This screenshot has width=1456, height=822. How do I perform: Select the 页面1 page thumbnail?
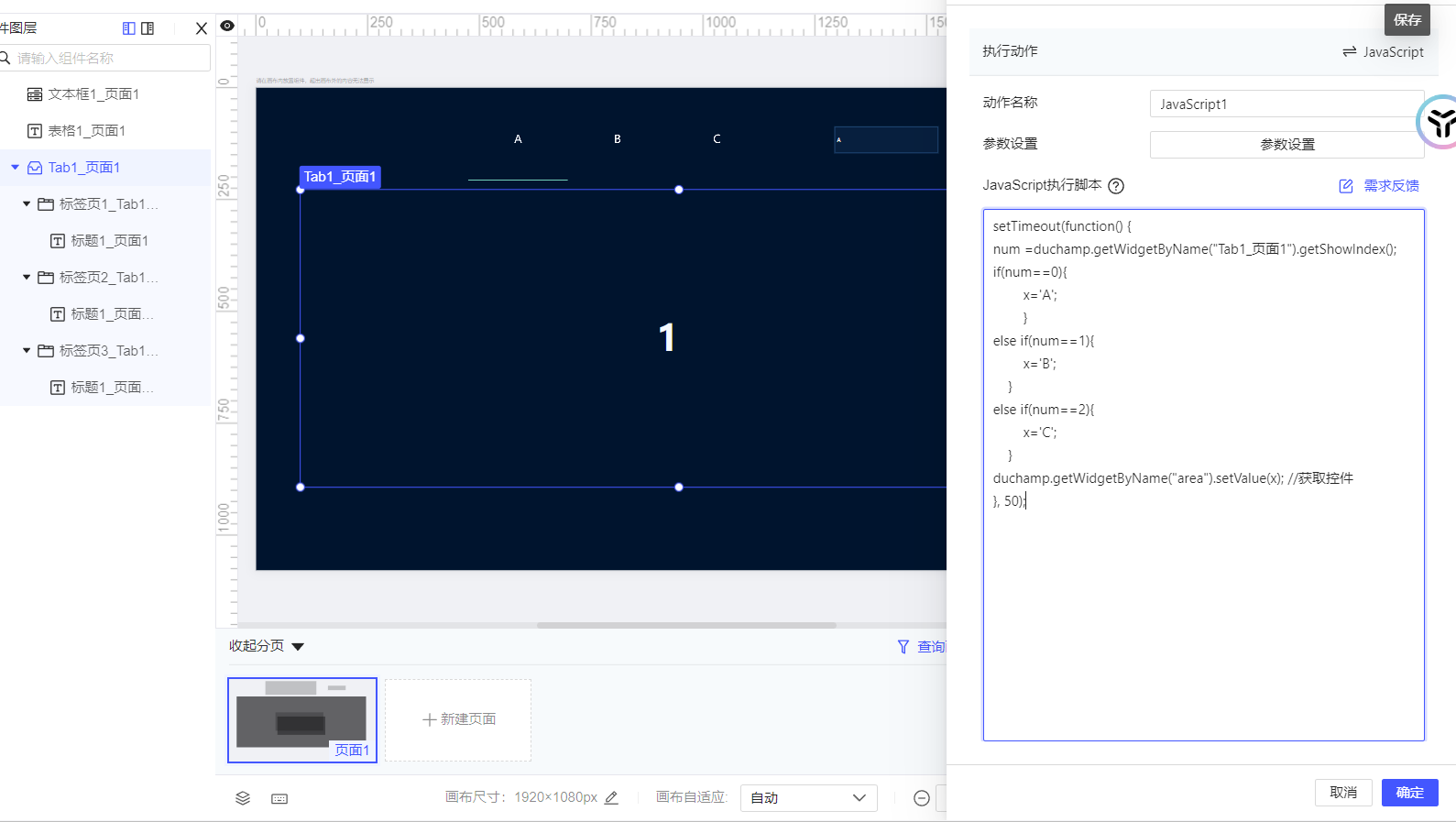click(301, 720)
